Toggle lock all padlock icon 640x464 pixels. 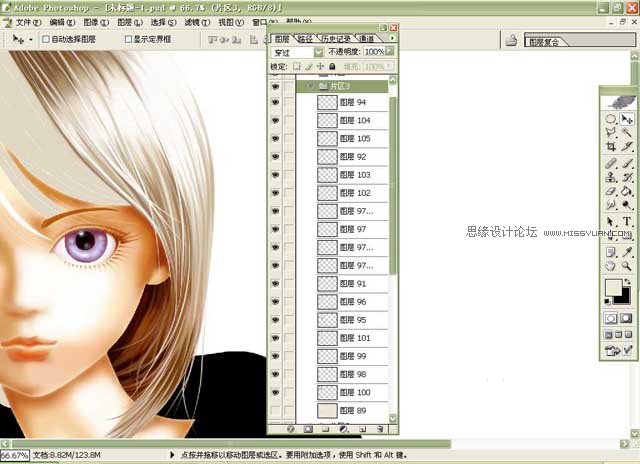(x=332, y=66)
